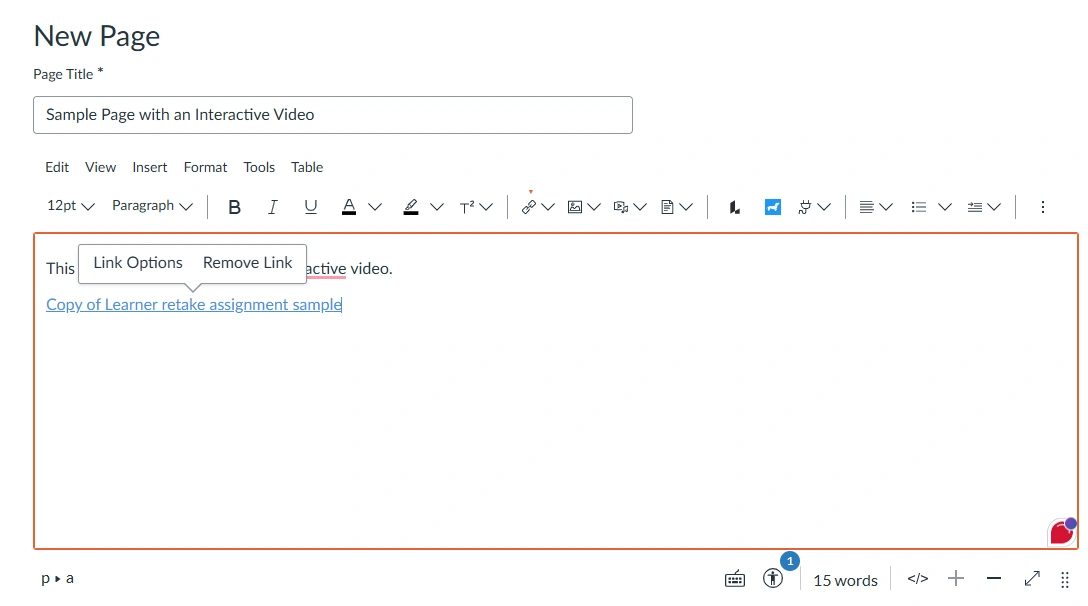Click the record/upload media icon
1088x606 pixels.
pyautogui.click(x=621, y=207)
